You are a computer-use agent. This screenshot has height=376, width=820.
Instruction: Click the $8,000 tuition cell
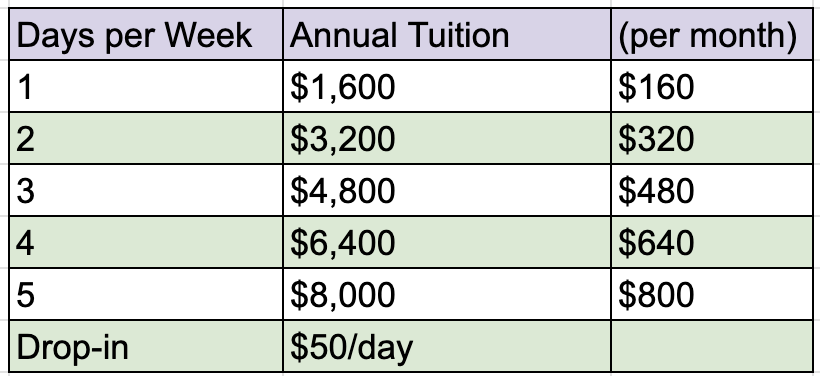coord(447,294)
